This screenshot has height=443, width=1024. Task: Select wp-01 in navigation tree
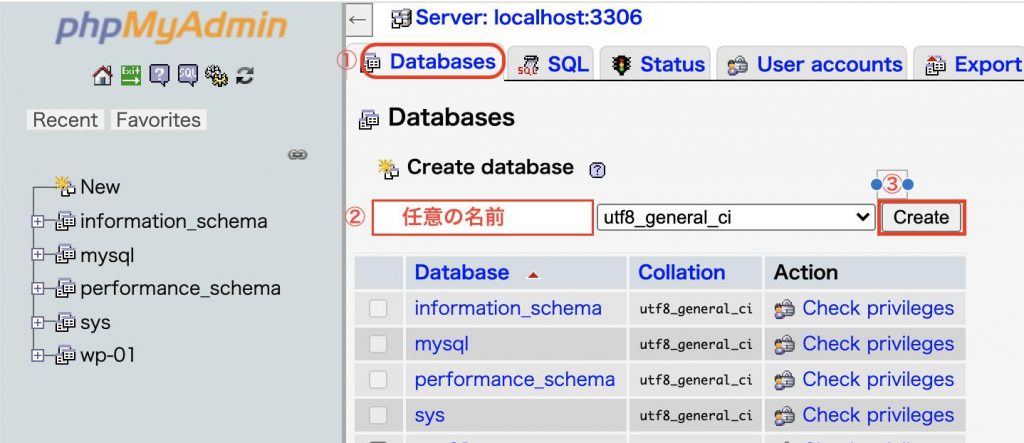pyautogui.click(x=108, y=355)
